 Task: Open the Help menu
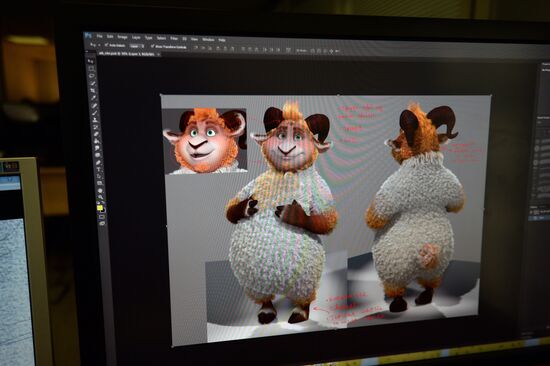pyautogui.click(x=222, y=40)
